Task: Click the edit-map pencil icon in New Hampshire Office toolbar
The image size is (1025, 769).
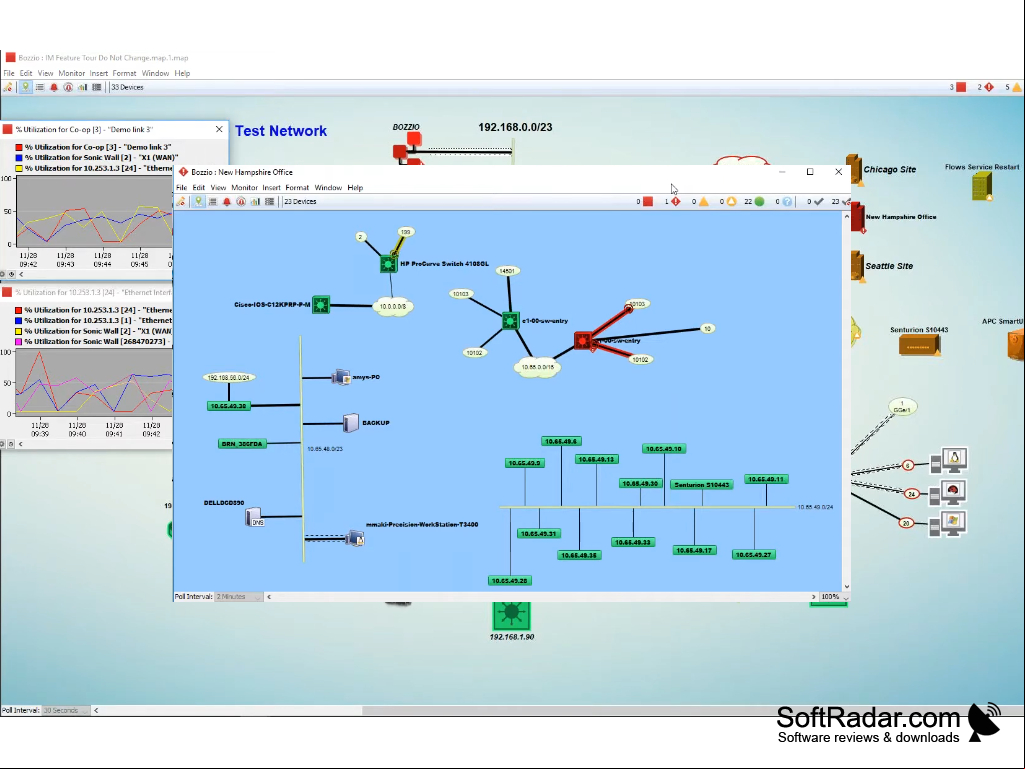Action: (181, 201)
